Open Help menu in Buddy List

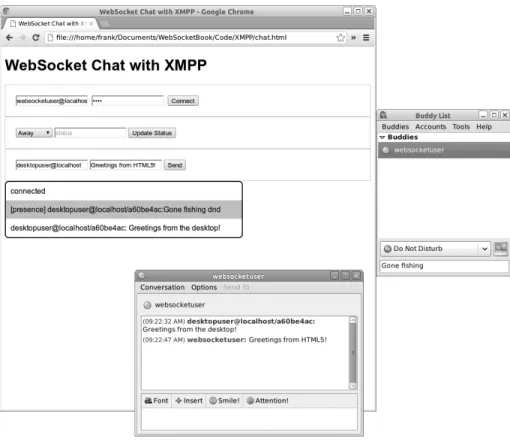coord(484,127)
